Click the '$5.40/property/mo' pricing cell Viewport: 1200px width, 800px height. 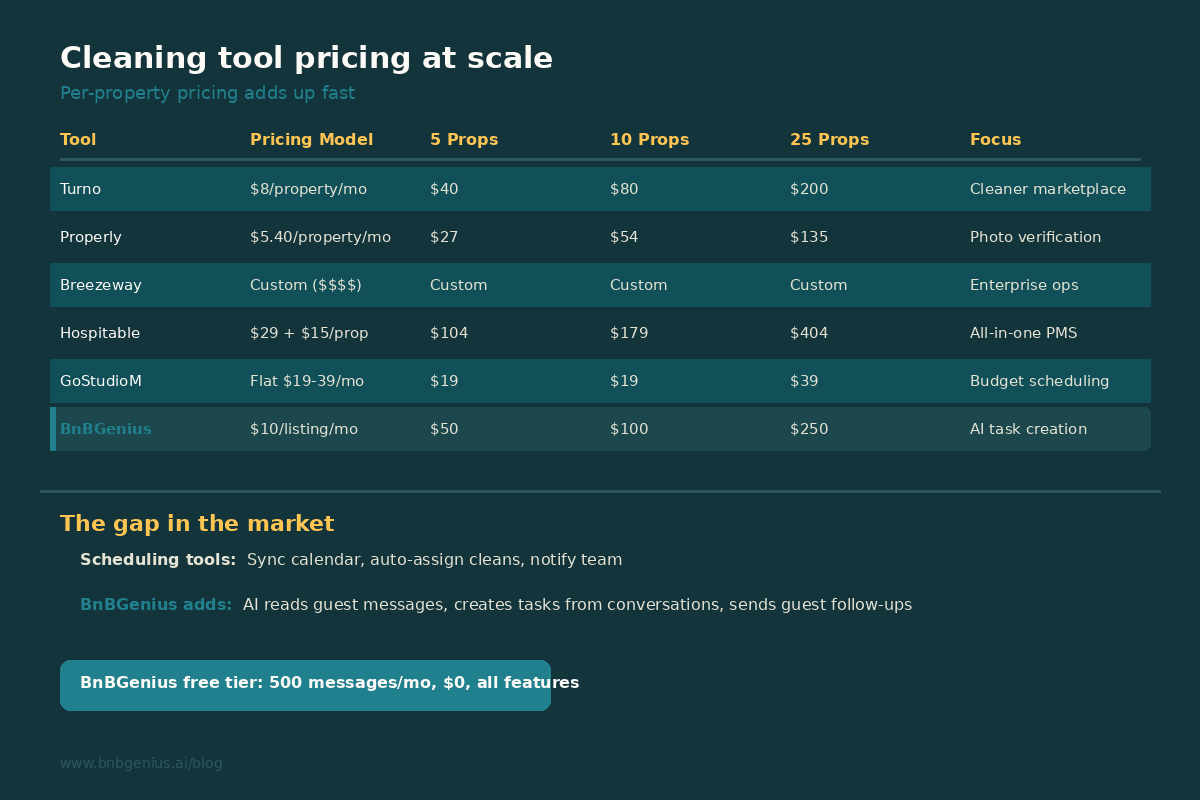[x=320, y=237]
